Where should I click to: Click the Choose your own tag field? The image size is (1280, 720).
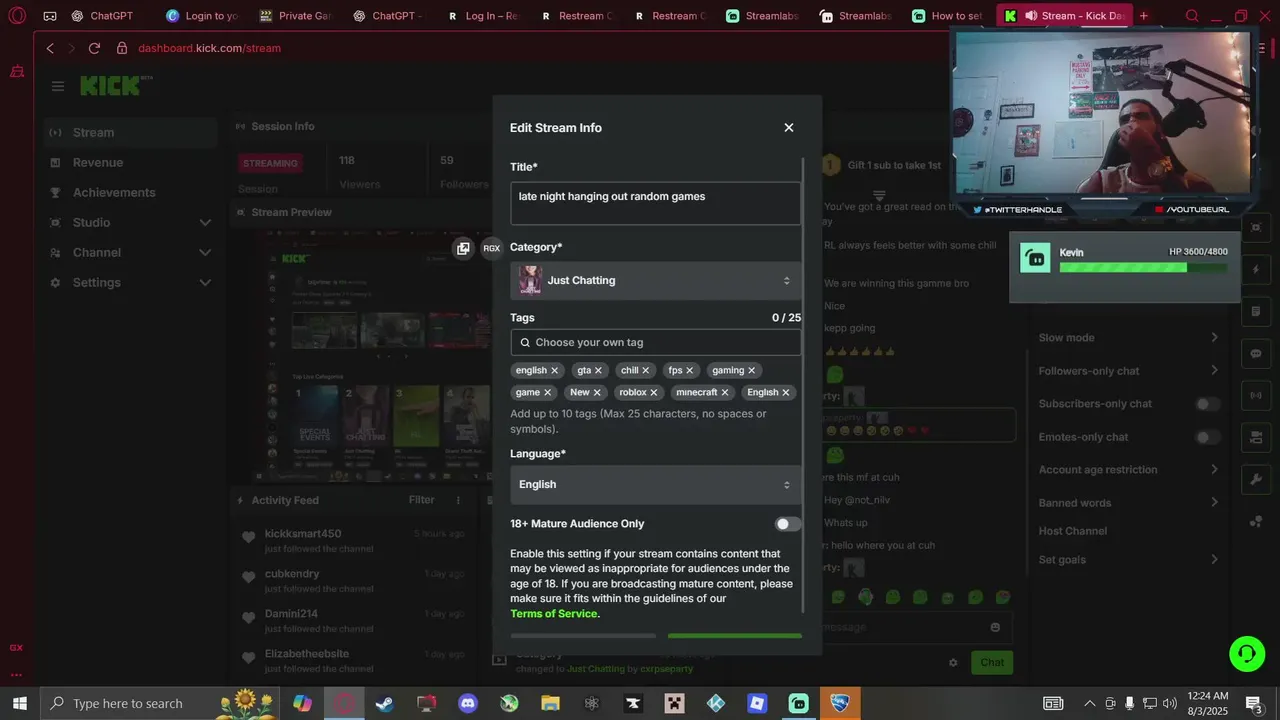[x=655, y=342]
